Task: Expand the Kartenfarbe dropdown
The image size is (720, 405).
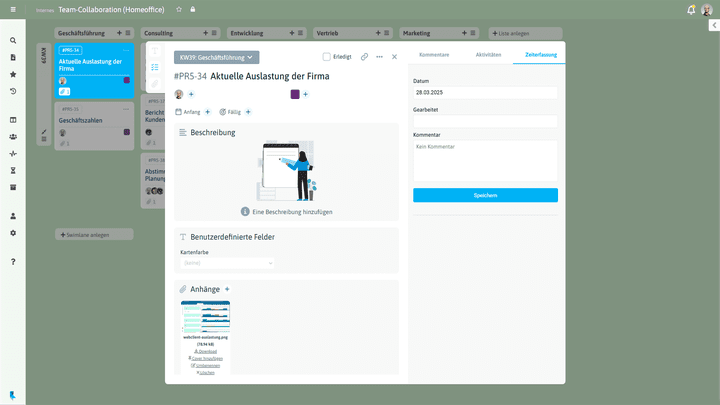Action: coord(227,263)
